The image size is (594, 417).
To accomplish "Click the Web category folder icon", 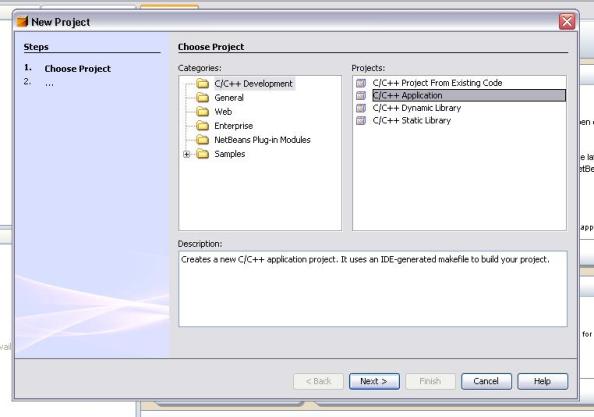I will pos(203,112).
